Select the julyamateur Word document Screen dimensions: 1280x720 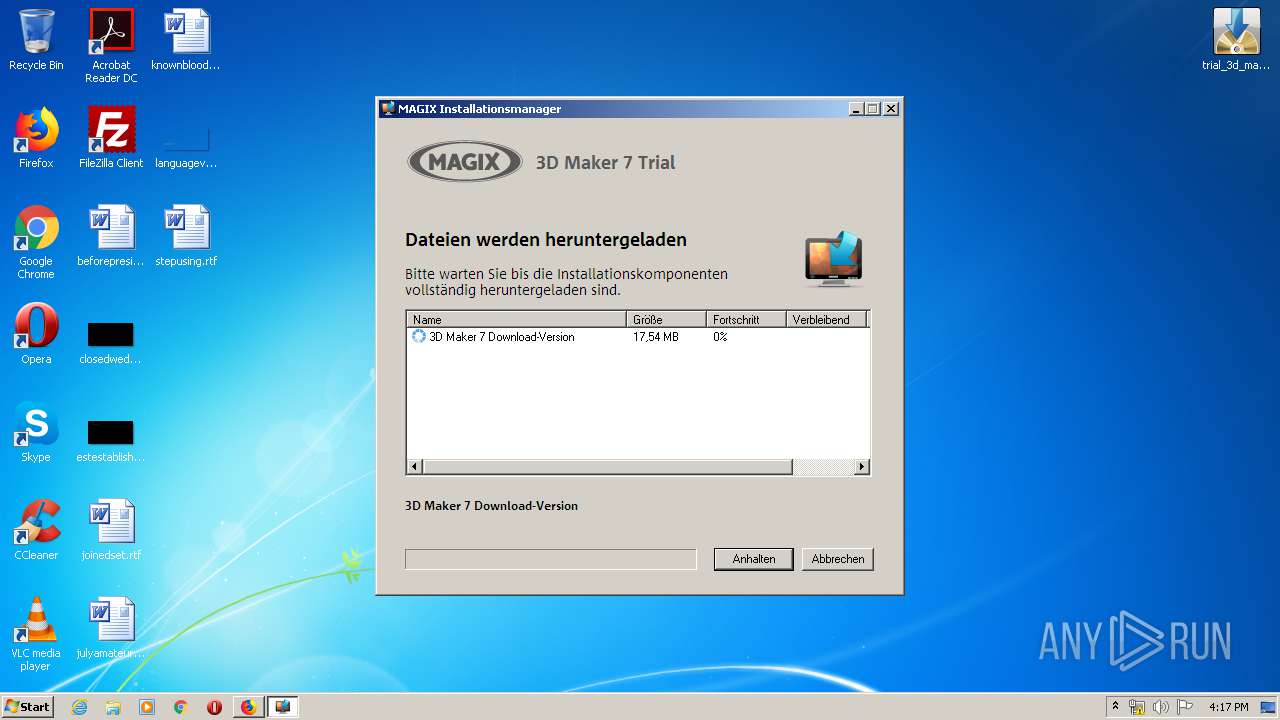[x=111, y=628]
